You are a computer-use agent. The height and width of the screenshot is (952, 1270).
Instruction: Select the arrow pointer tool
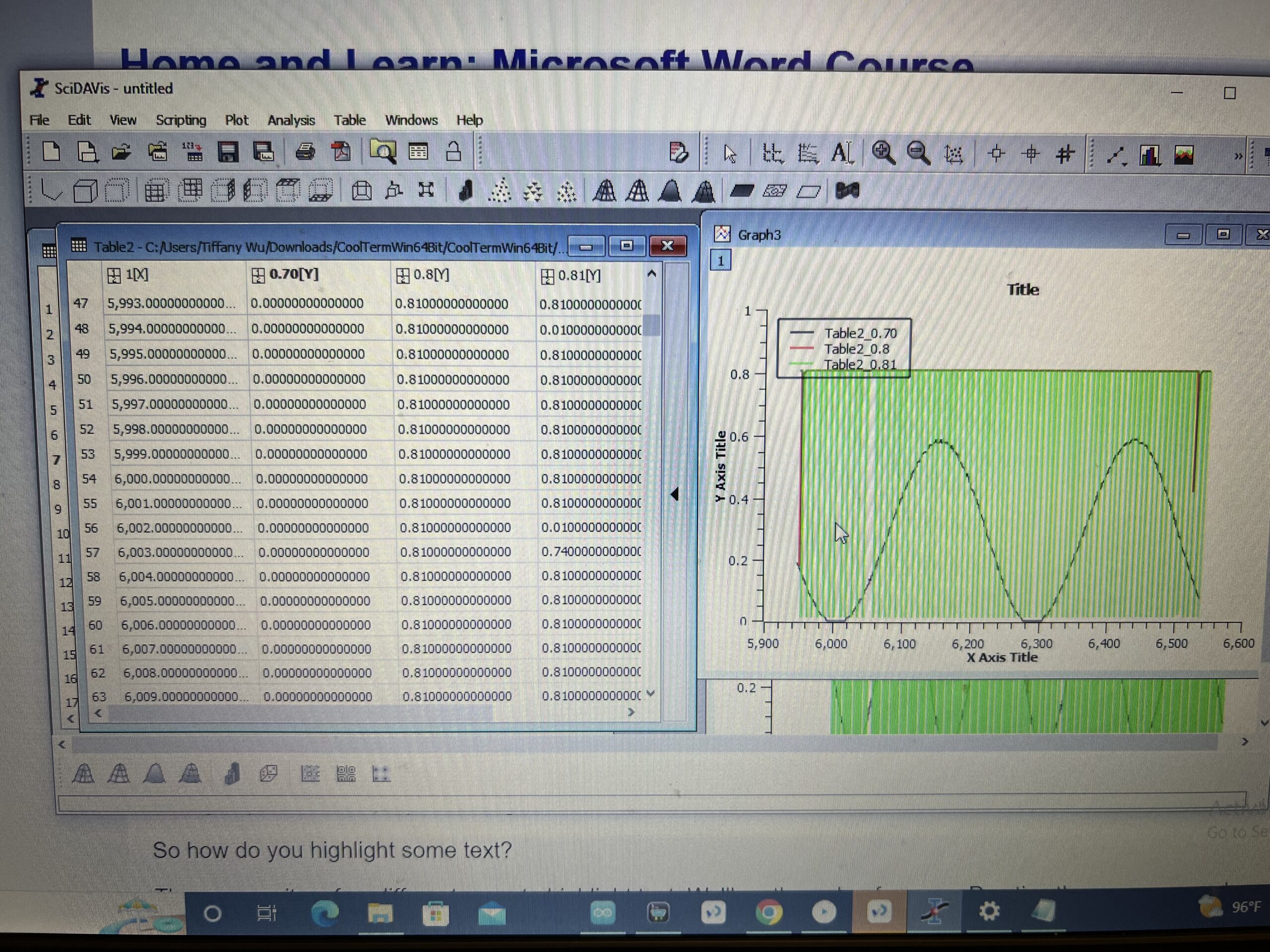[x=730, y=154]
